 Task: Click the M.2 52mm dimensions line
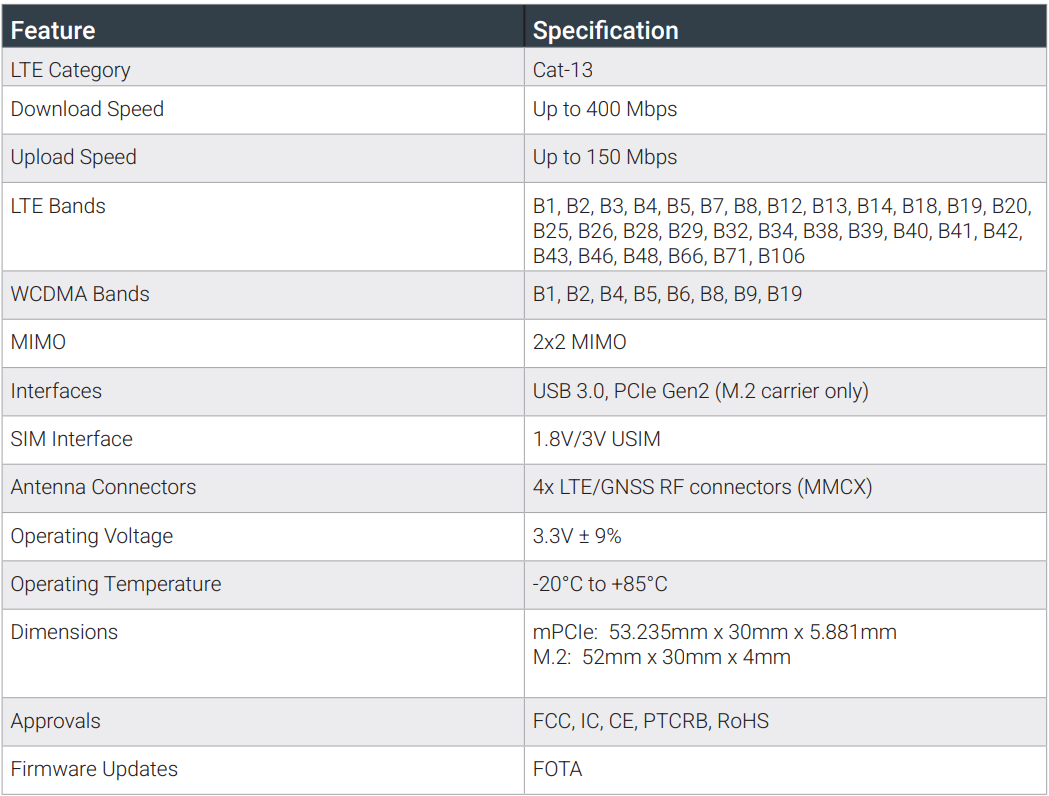(x=661, y=657)
